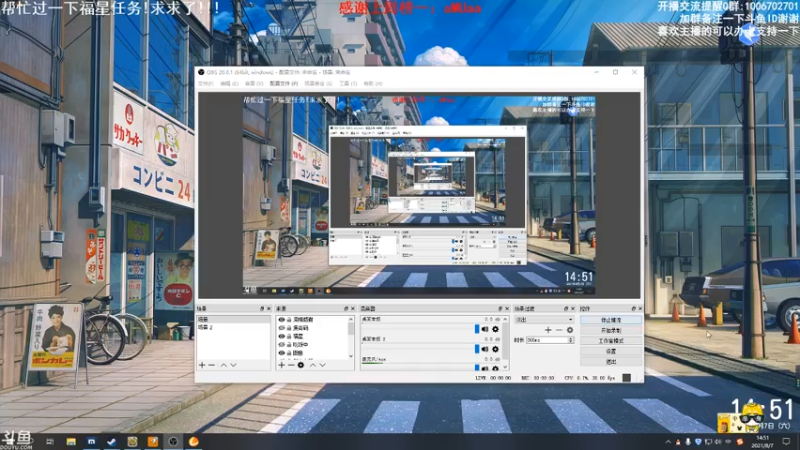Viewport: 800px width, 450px height.
Task: Toggle eye visibility of the fifth source
Action: (282, 353)
